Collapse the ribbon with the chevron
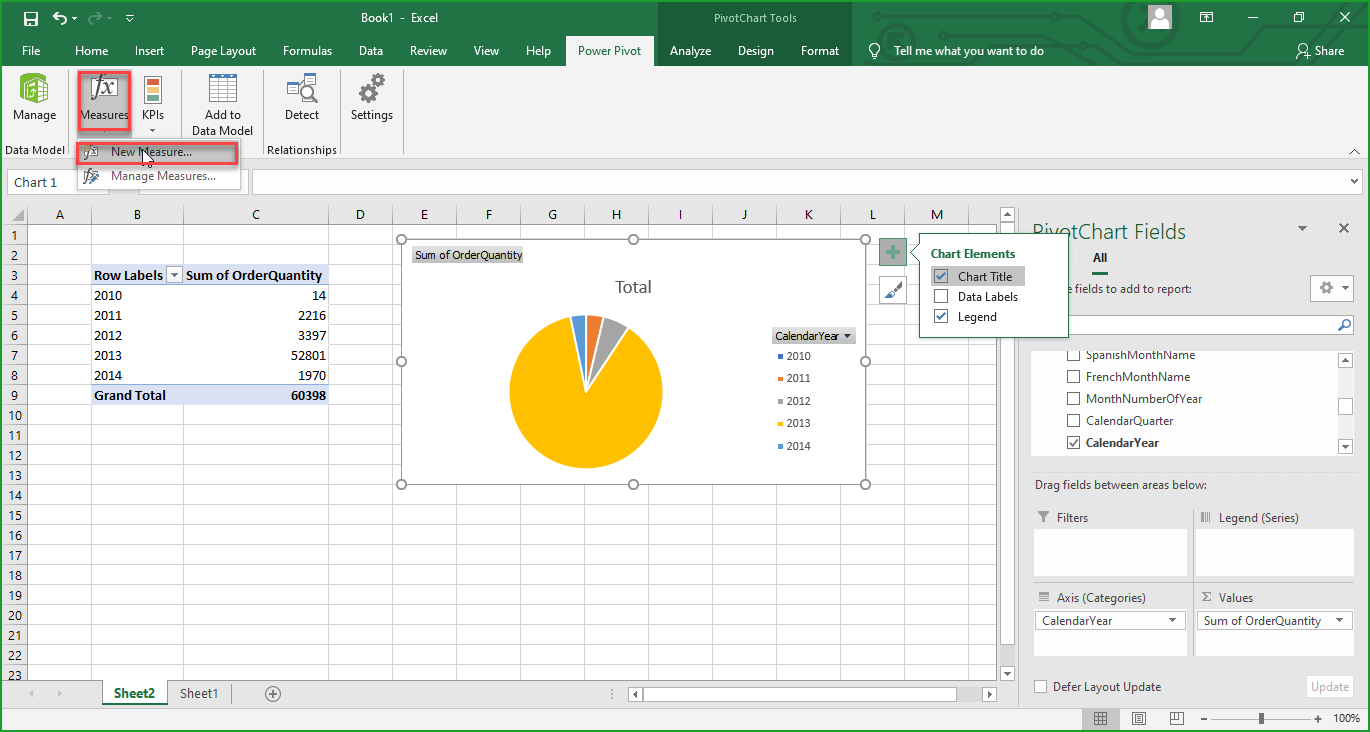This screenshot has height=732, width=1370. pyautogui.click(x=1354, y=151)
